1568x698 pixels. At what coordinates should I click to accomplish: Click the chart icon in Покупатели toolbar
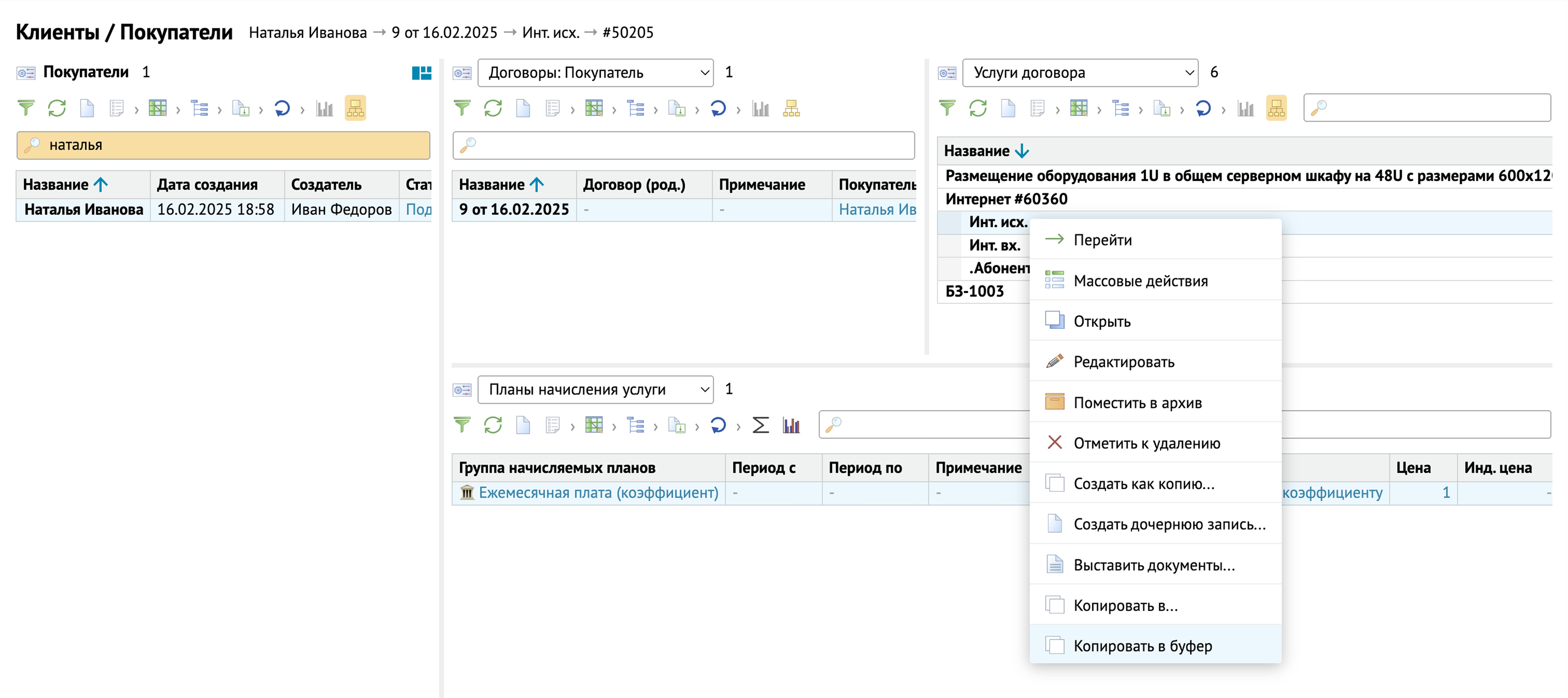click(324, 108)
